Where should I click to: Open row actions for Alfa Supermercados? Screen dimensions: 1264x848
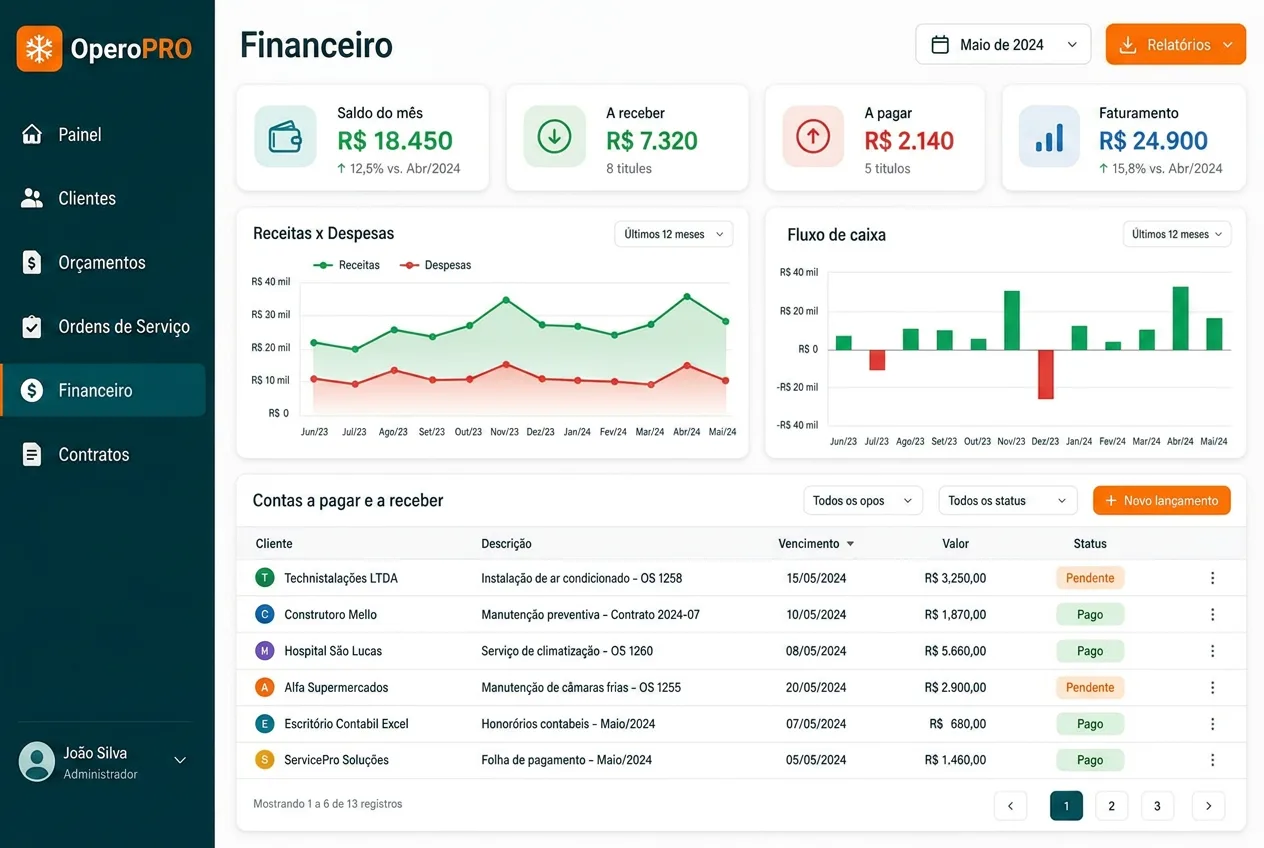click(1213, 687)
